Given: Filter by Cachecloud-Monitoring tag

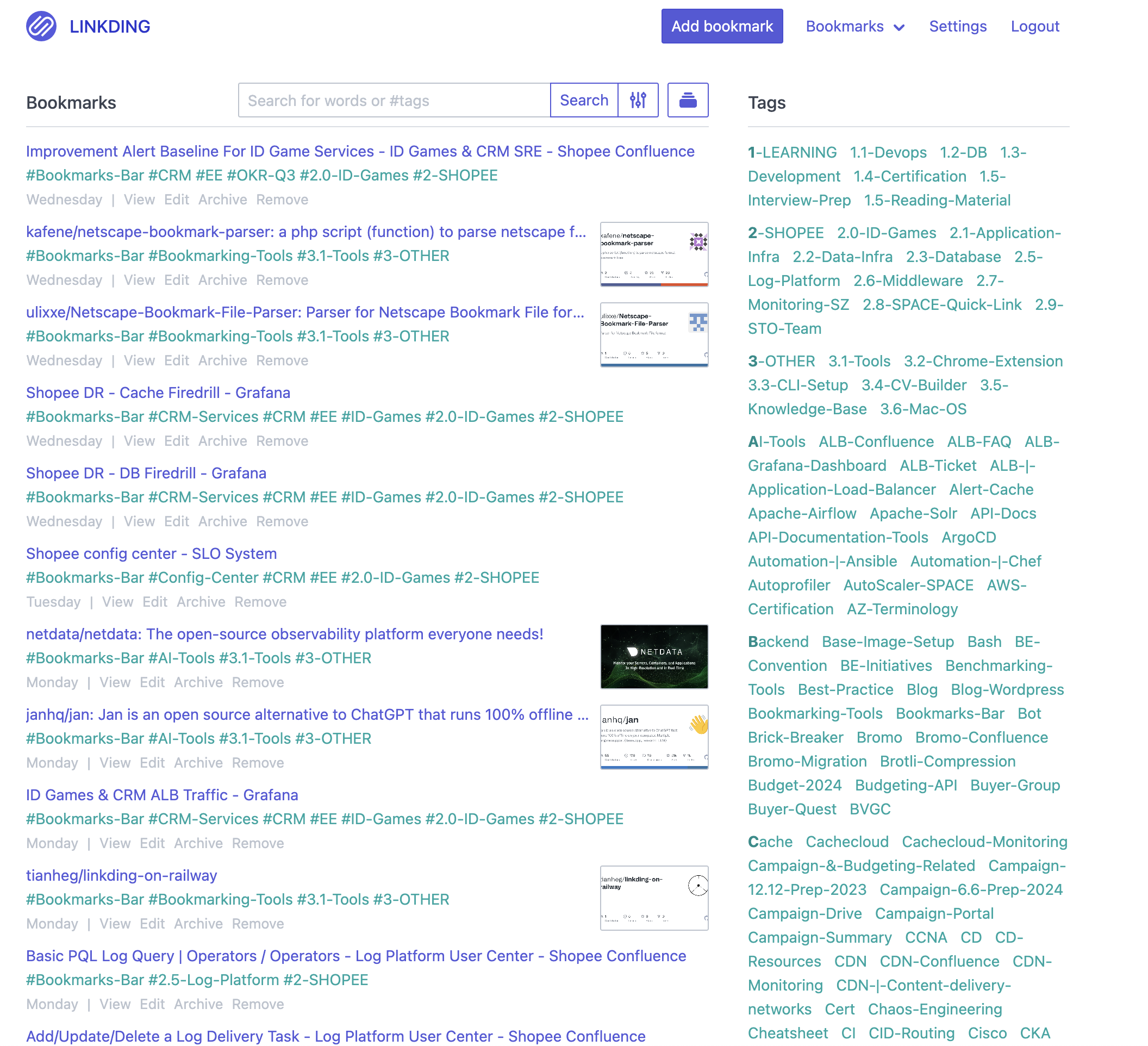Looking at the screenshot, I should tap(984, 842).
